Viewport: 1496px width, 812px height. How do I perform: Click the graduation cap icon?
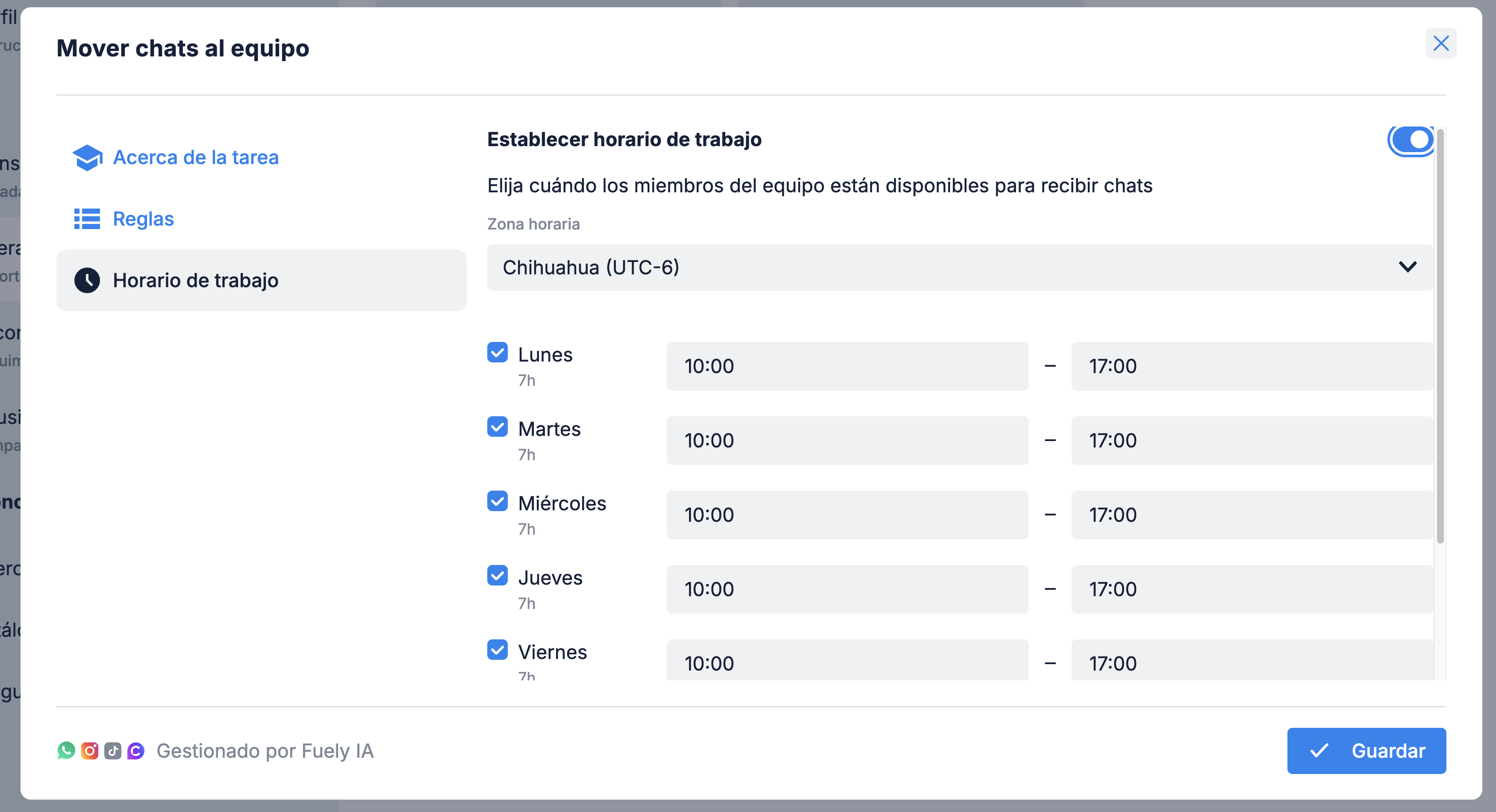pos(87,157)
